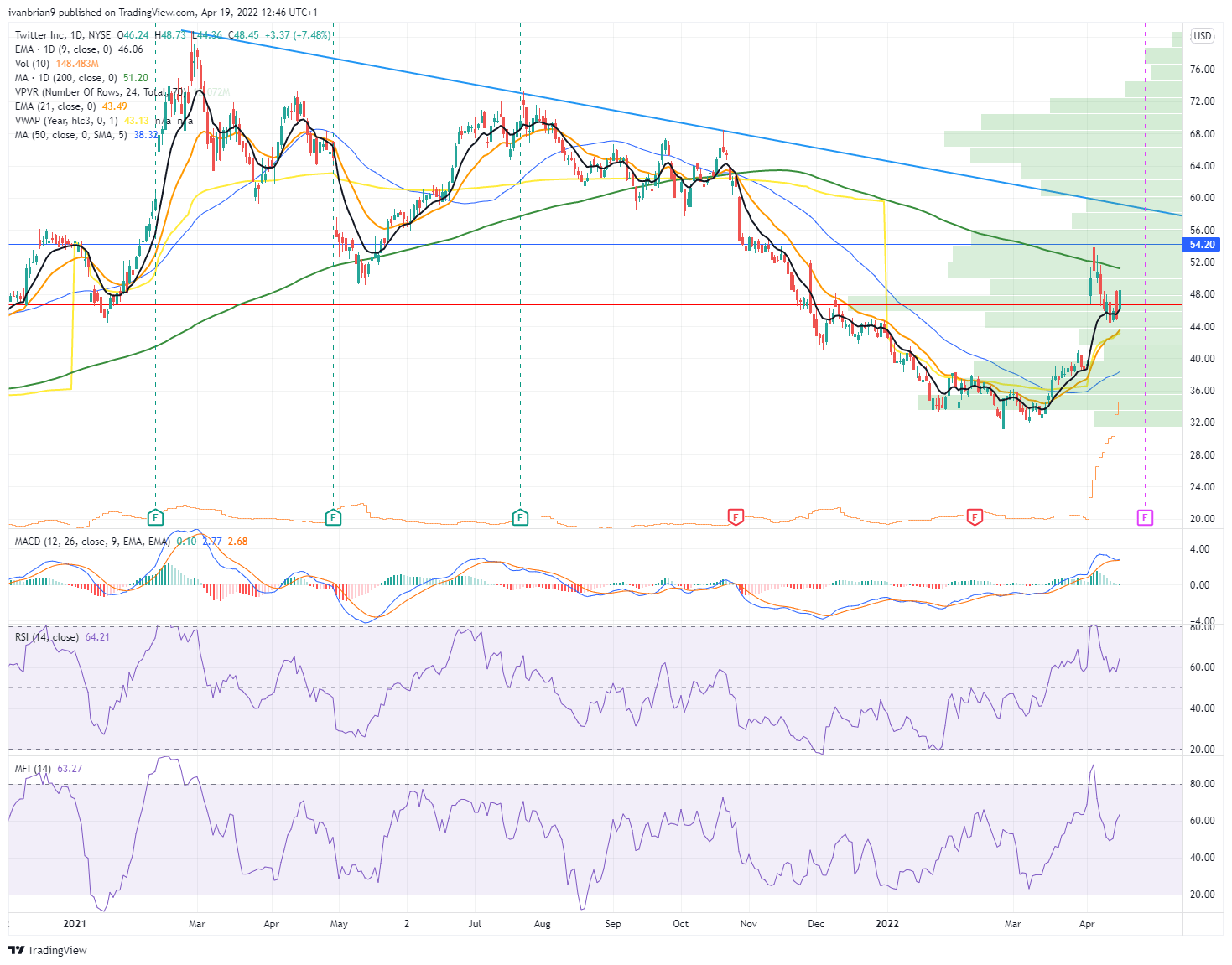Screen dimensions: 1232x965
Task: Click the 4.00 label on the MACD axis
Action: 1199,550
